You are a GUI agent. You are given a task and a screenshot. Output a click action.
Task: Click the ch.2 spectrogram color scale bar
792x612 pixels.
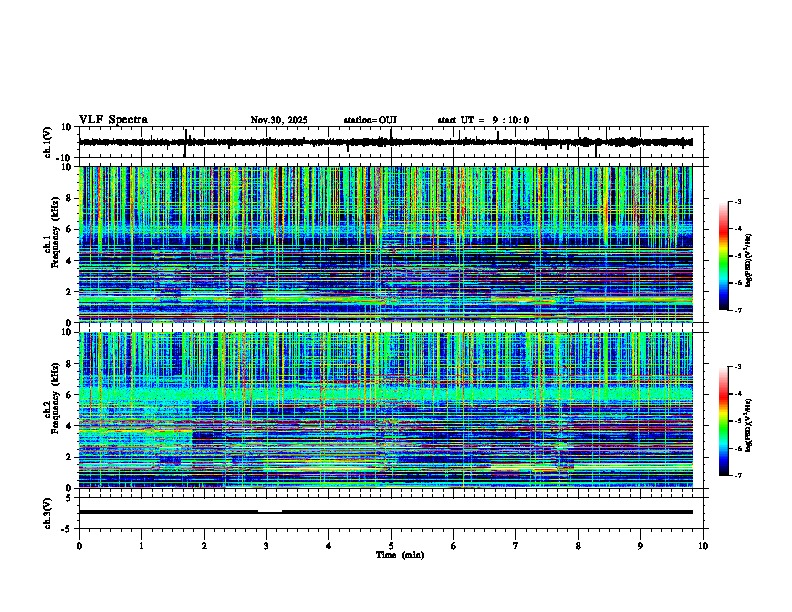723,421
